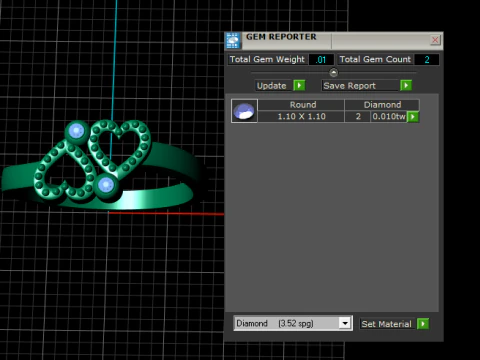Select the lower round gem on ring

(106, 184)
